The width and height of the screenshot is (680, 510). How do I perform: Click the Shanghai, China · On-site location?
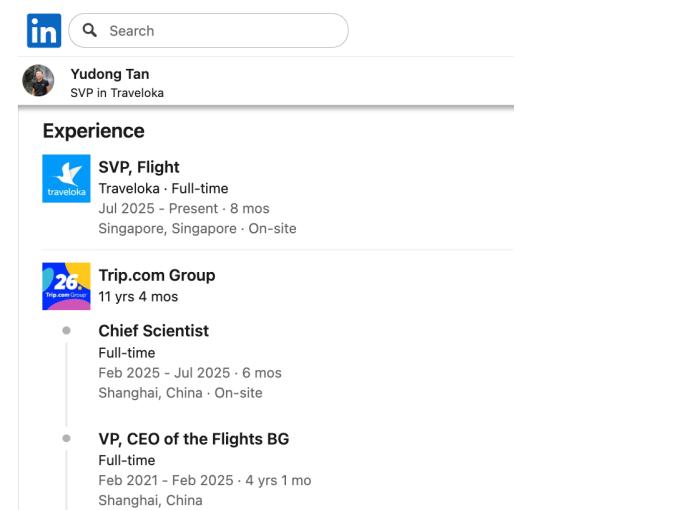coord(180,393)
